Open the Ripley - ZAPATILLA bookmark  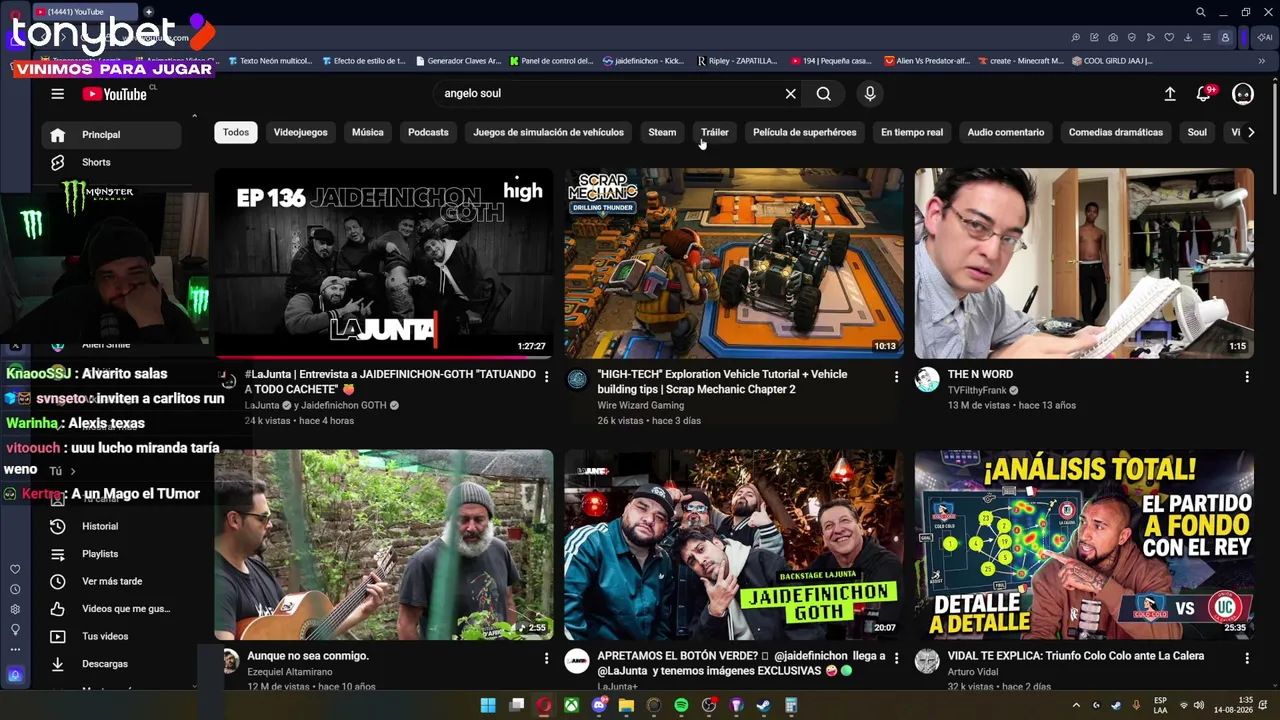(737, 61)
